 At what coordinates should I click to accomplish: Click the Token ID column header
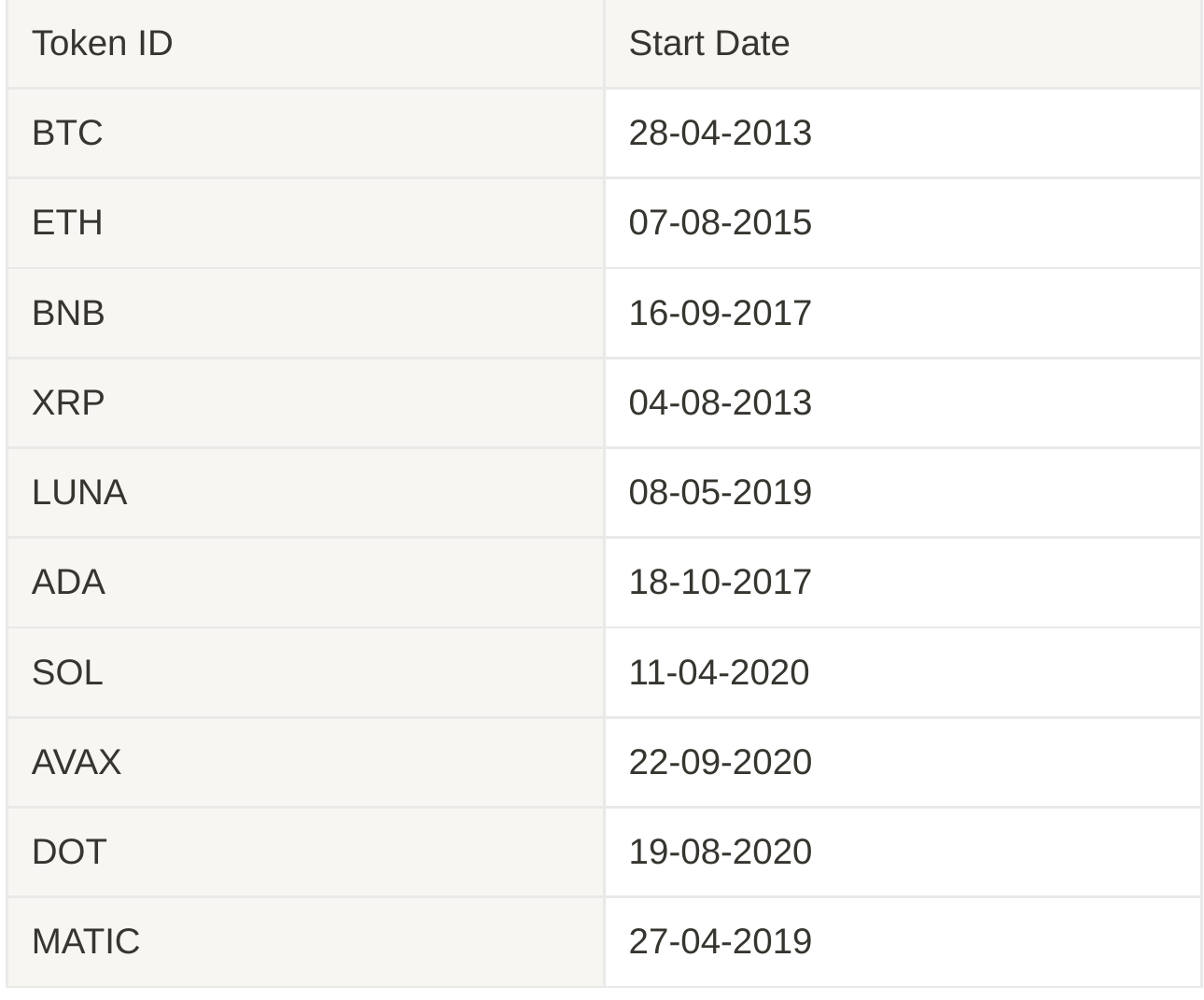coord(305,44)
